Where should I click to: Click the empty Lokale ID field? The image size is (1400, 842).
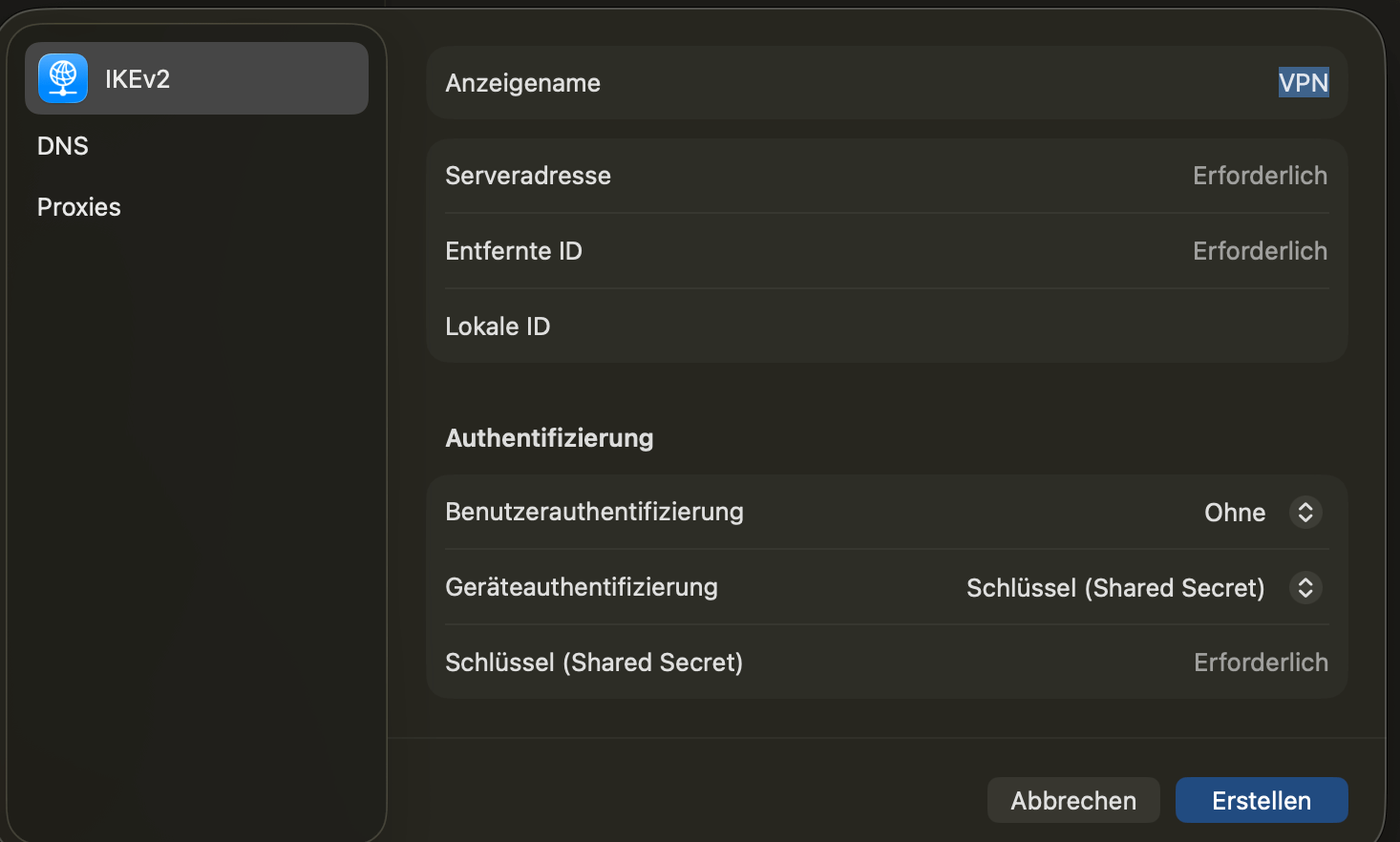click(1050, 326)
